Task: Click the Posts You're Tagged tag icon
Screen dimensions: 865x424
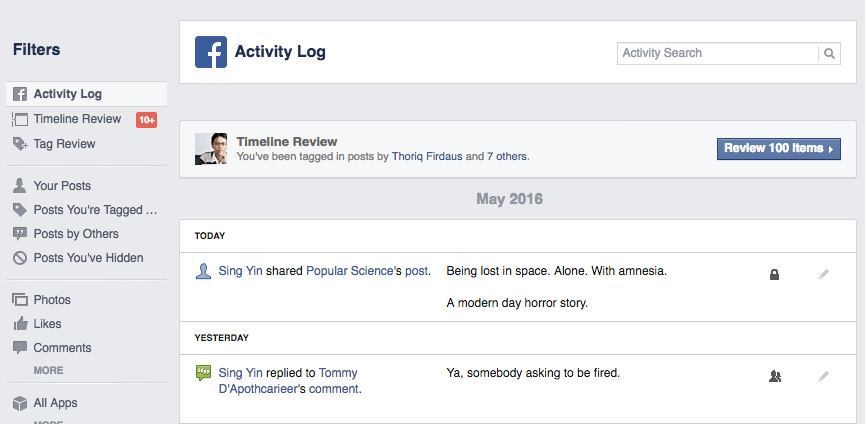Action: [20, 210]
